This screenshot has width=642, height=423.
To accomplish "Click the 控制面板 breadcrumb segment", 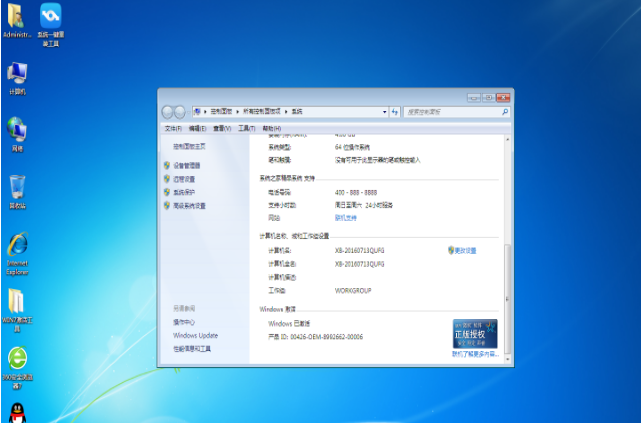I will pyautogui.click(x=222, y=111).
